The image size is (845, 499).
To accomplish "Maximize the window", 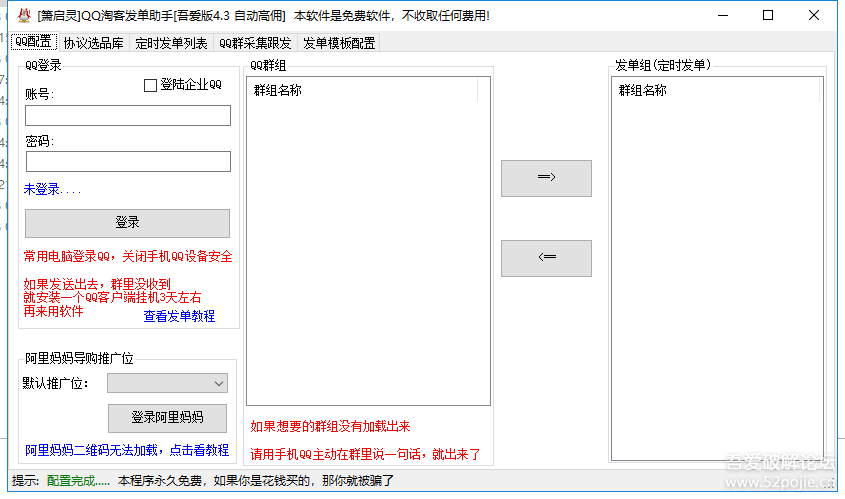I will tap(768, 15).
